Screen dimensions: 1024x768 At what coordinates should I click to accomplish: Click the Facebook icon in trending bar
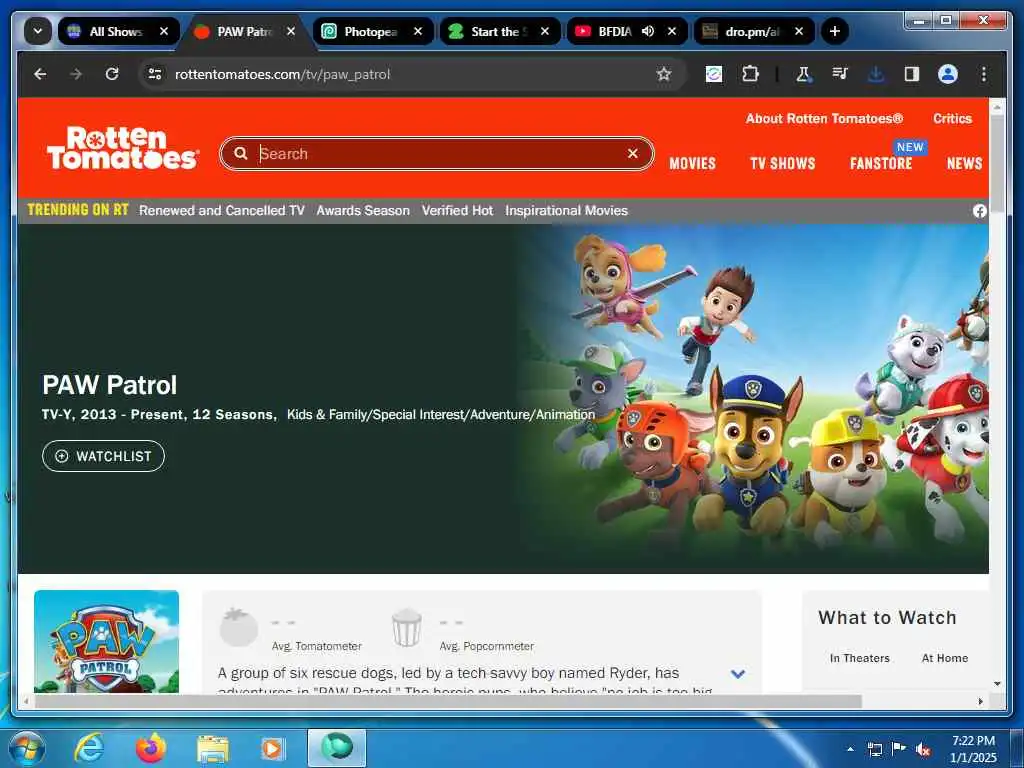[980, 211]
